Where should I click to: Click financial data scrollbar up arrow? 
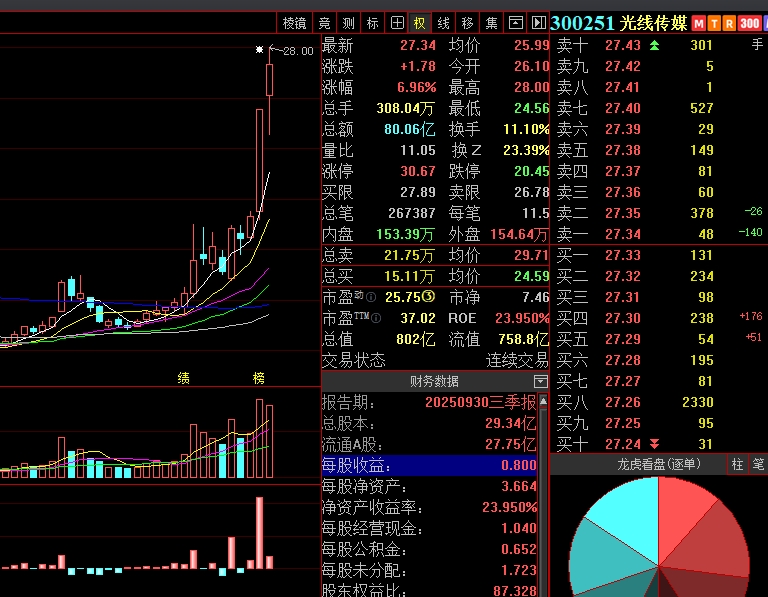tap(543, 401)
